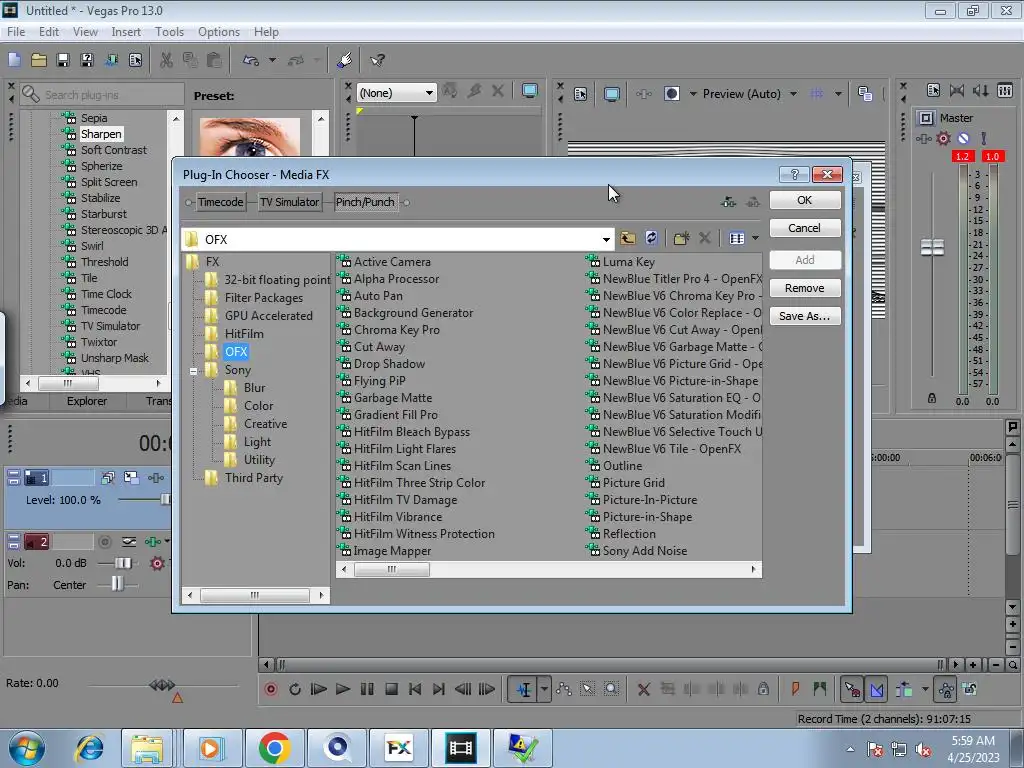Click the eye preset thumbnail
The height and width of the screenshot is (768, 1024).
click(x=250, y=136)
